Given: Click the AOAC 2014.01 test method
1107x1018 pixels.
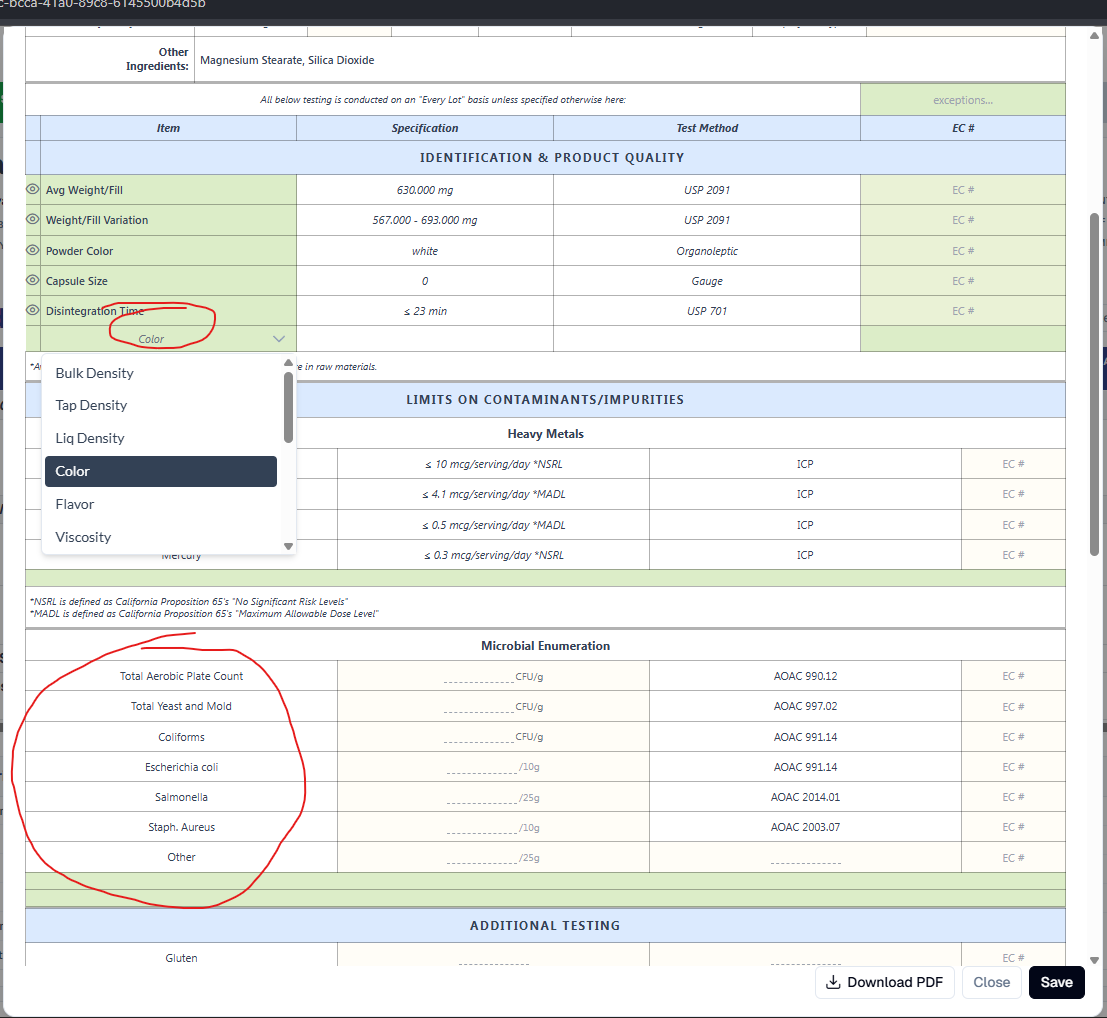Looking at the screenshot, I should tap(806, 797).
